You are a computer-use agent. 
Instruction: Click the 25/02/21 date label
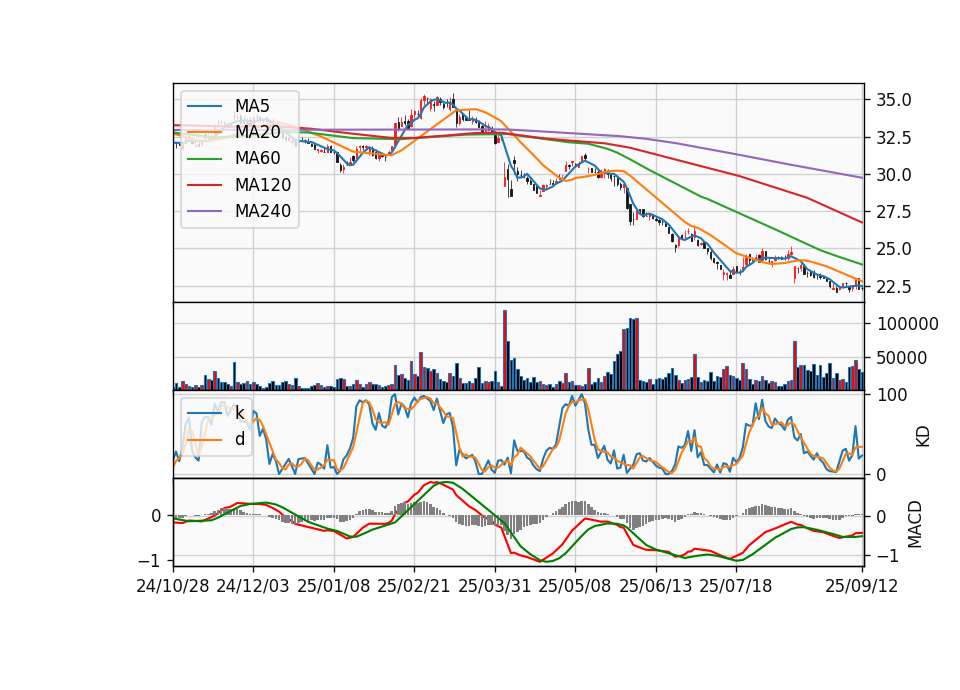point(414,586)
